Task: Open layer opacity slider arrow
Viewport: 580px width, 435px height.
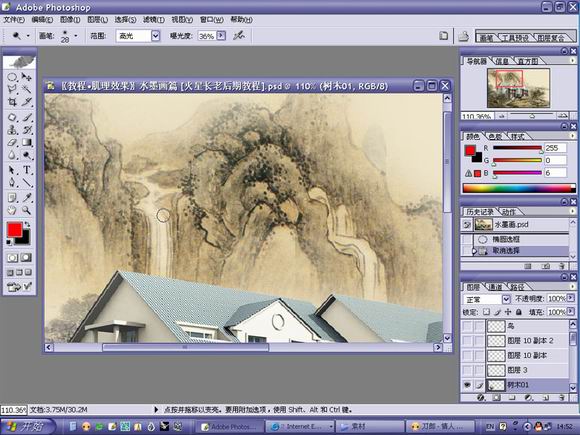Action: pyautogui.click(x=571, y=298)
